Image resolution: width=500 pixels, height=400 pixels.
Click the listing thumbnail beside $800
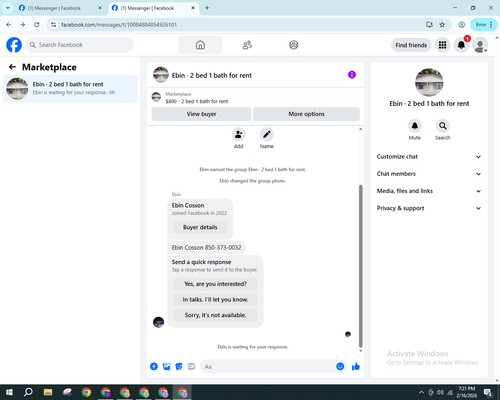156,97
